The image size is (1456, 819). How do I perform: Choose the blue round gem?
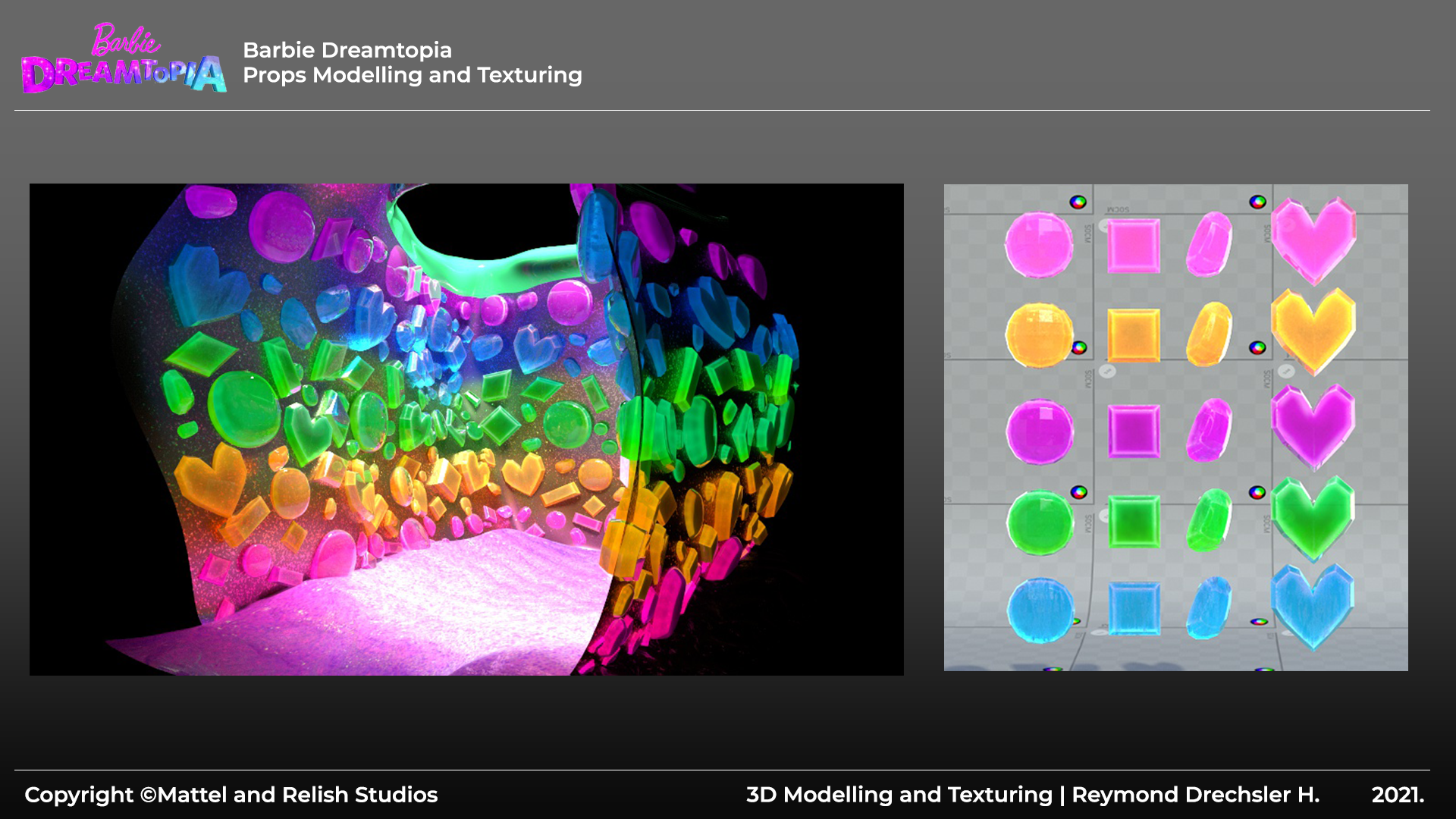[x=1040, y=610]
